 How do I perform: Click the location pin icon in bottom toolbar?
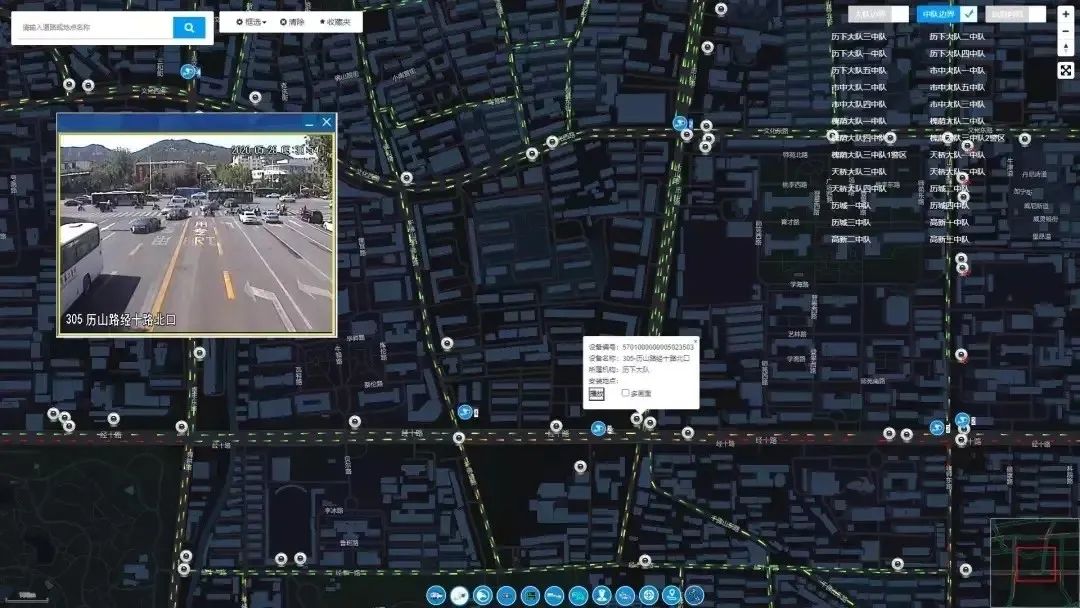[672, 596]
